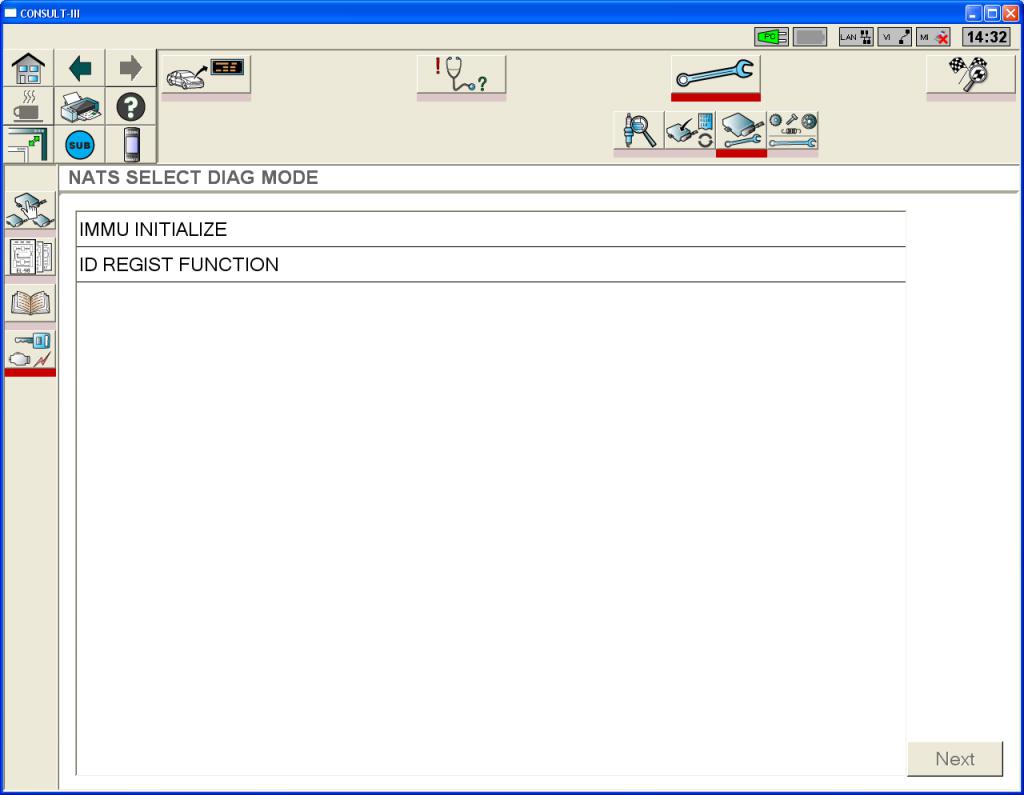Open the car-to-display vehicle selection tab
Viewport: 1024px width, 795px height.
pyautogui.click(x=206, y=74)
